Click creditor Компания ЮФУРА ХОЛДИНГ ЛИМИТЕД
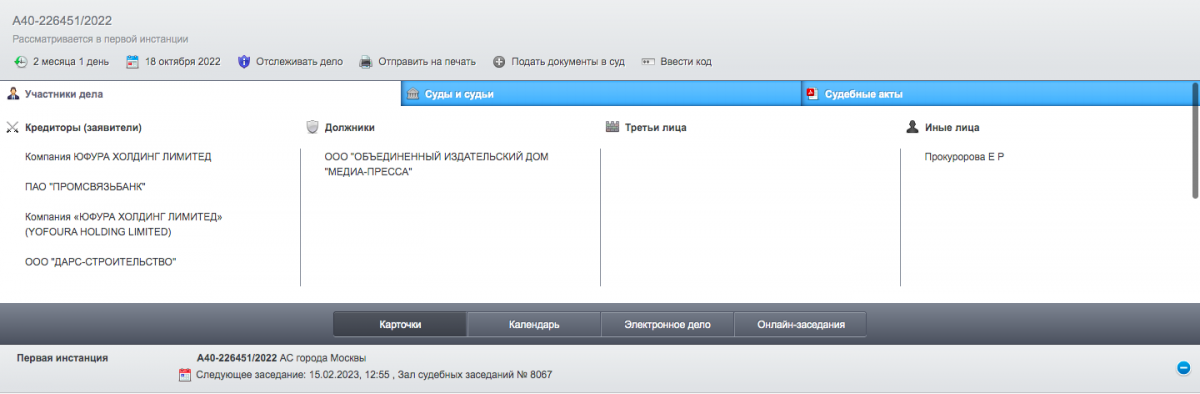 [x=118, y=157]
